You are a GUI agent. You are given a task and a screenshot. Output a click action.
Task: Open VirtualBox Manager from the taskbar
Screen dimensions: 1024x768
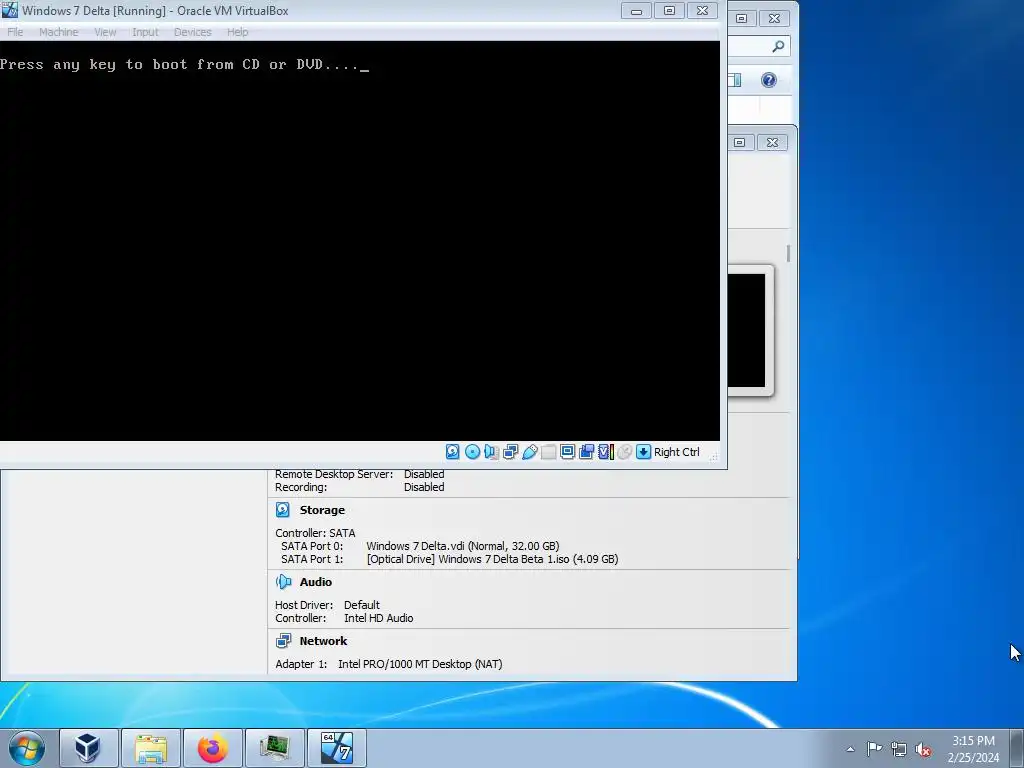pyautogui.click(x=89, y=748)
